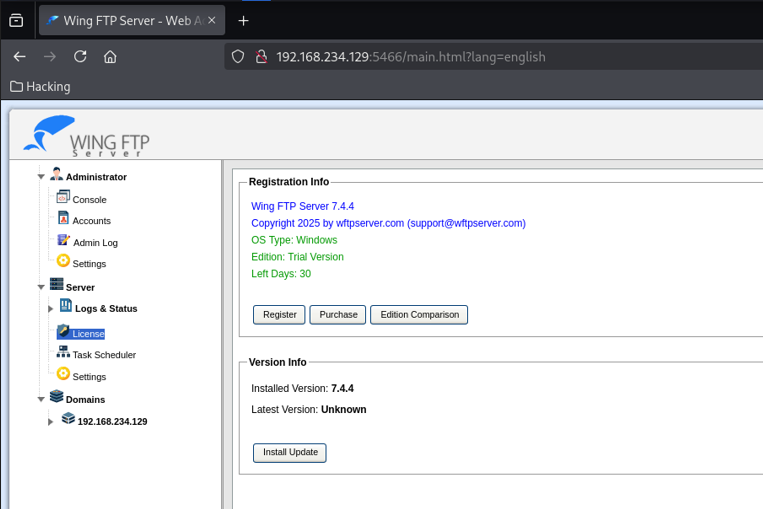763x509 pixels.
Task: Open Settings under Server
Action: click(89, 377)
